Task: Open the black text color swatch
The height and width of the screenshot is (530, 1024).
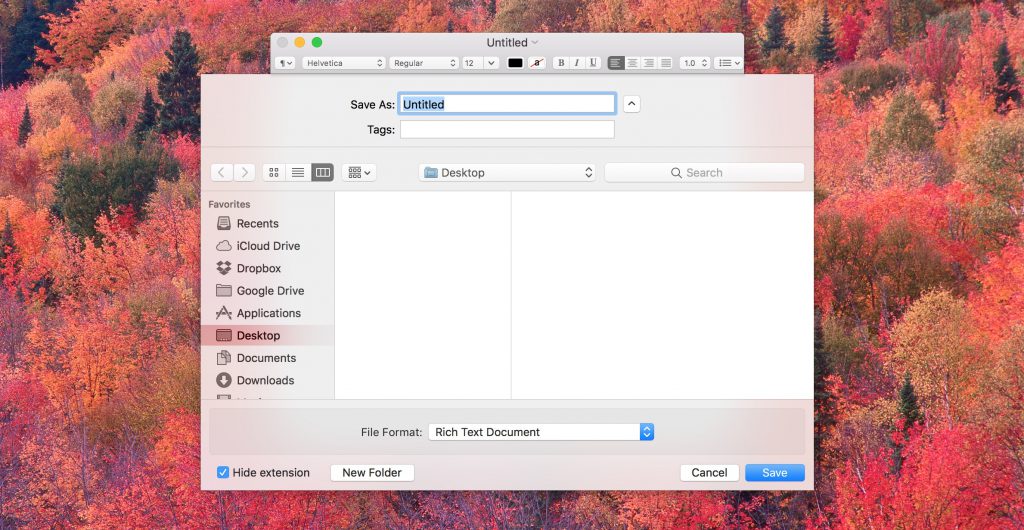Action: coord(515,63)
